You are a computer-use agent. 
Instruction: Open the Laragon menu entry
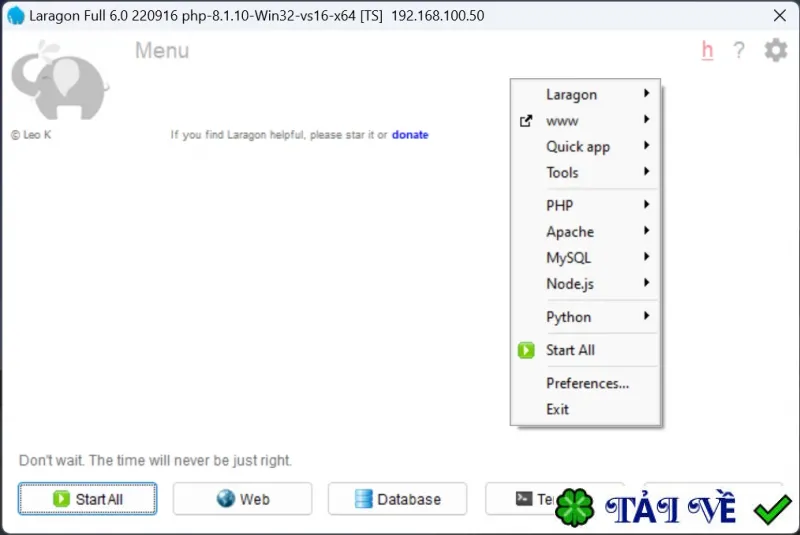coord(585,94)
